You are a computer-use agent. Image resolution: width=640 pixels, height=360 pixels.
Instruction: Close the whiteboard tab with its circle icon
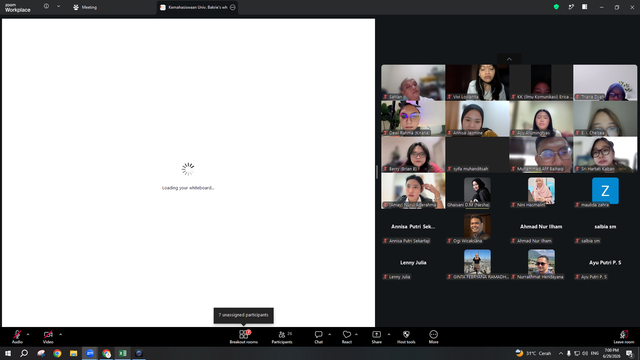[x=233, y=7]
